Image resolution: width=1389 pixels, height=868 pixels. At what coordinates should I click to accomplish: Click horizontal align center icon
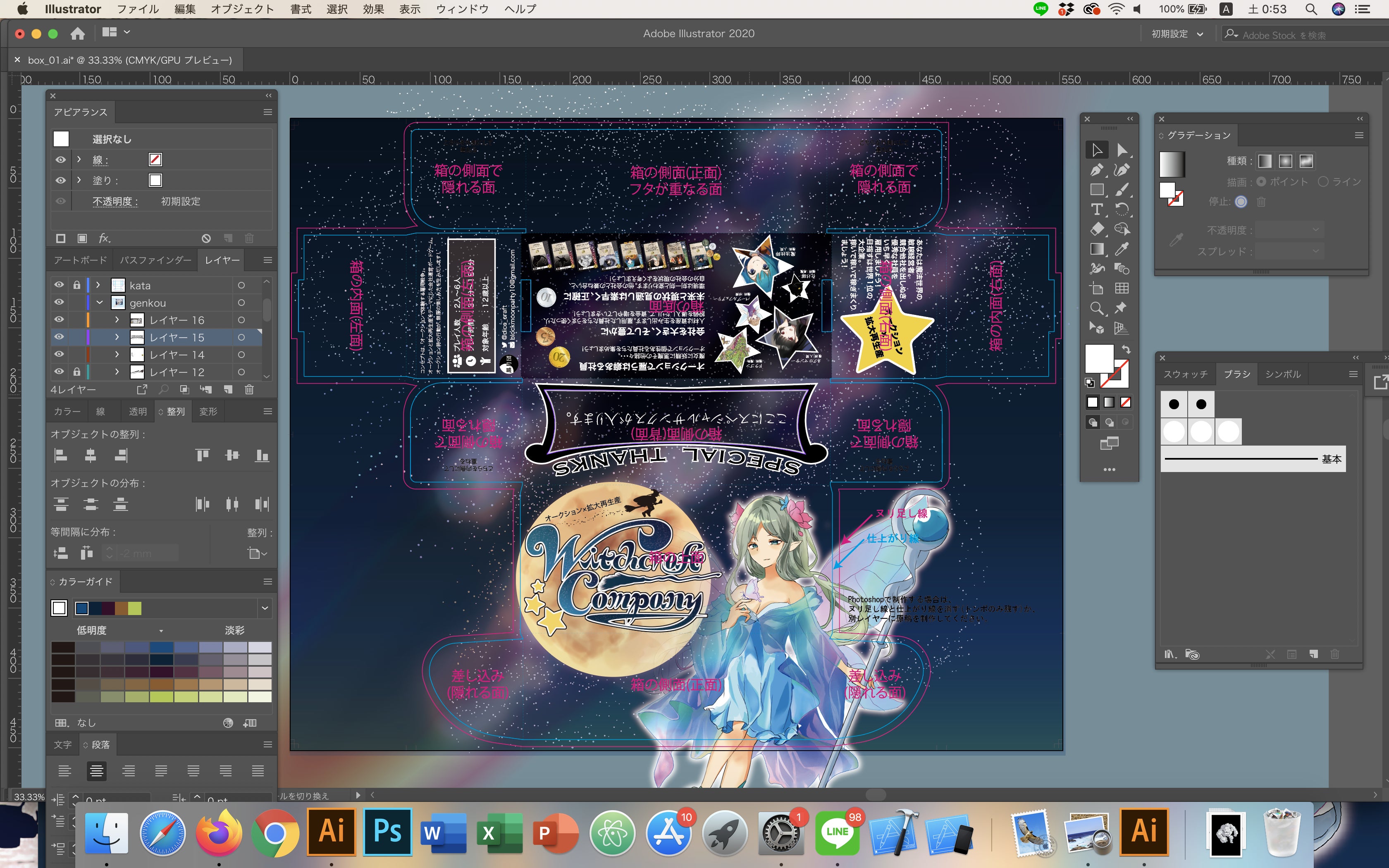coord(90,456)
